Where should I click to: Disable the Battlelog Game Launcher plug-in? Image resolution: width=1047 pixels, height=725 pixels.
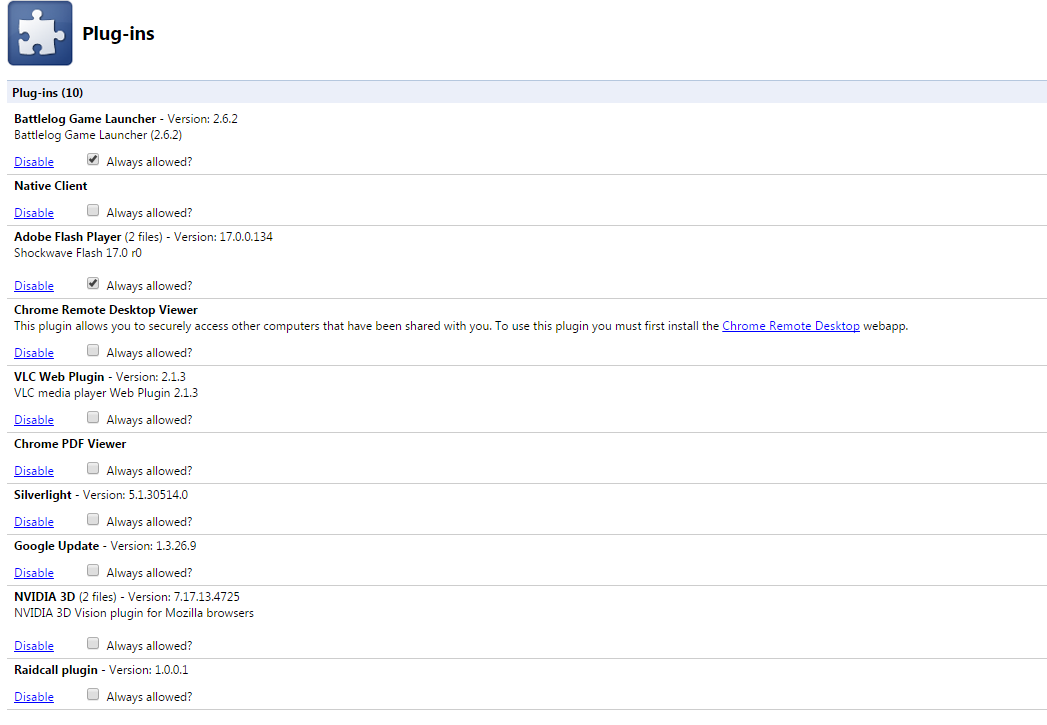pos(34,162)
